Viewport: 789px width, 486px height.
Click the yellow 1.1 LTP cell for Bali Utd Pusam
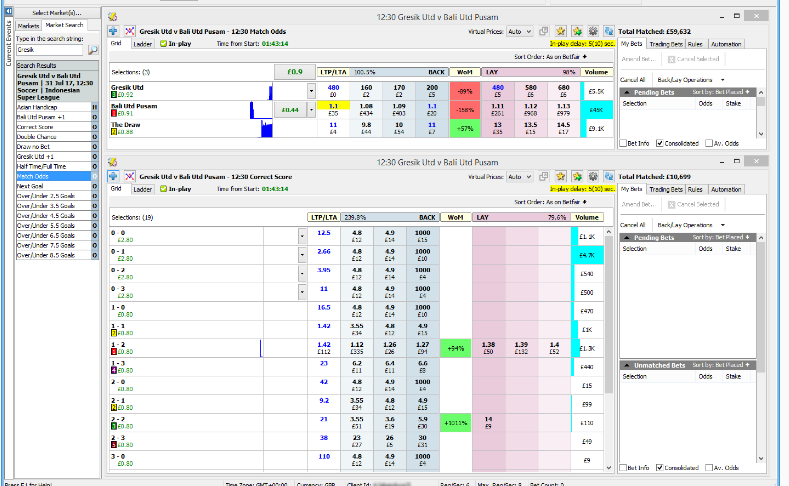pos(333,106)
